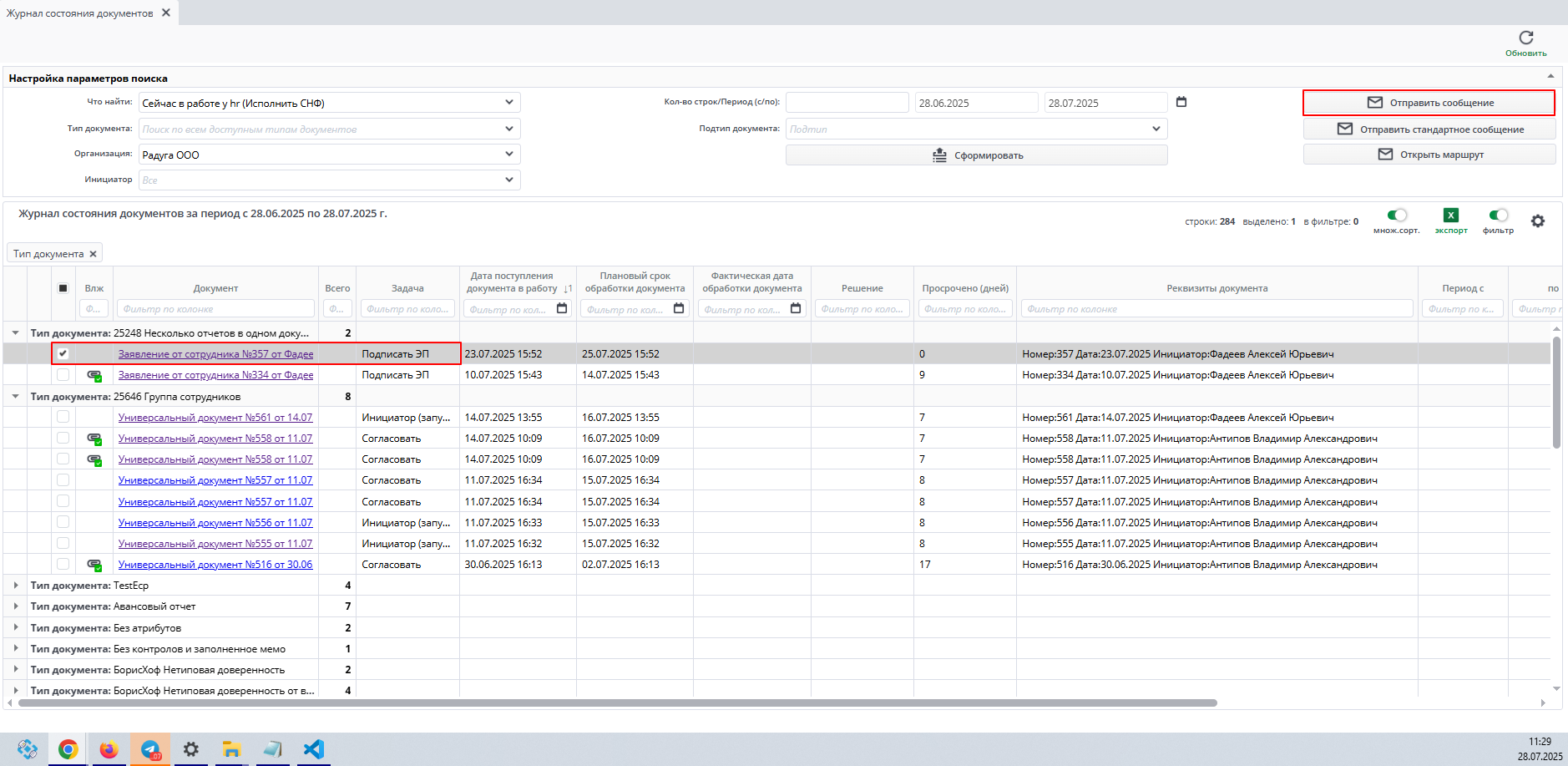Click the horizontal table scrollbar
The image size is (1568, 766).
pyautogui.click(x=618, y=703)
